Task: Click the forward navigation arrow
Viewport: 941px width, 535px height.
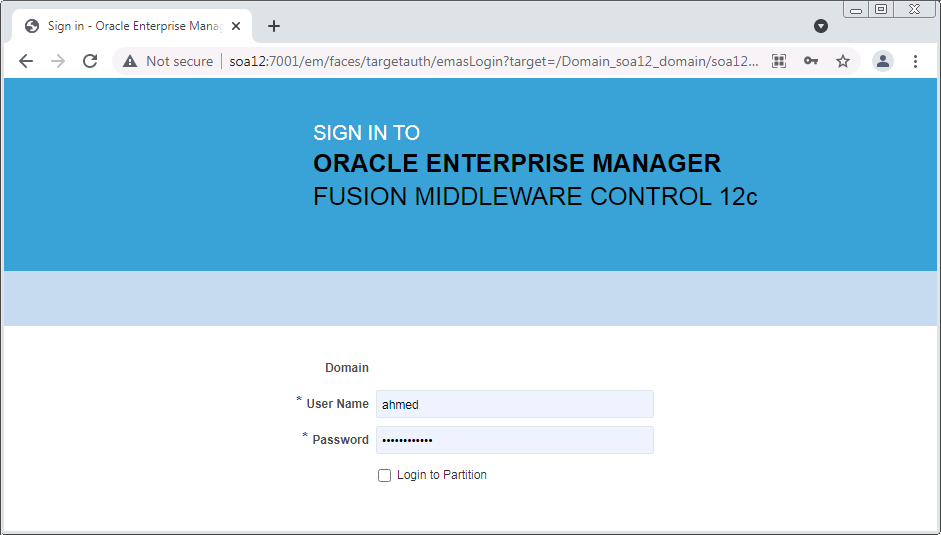Action: coord(58,61)
